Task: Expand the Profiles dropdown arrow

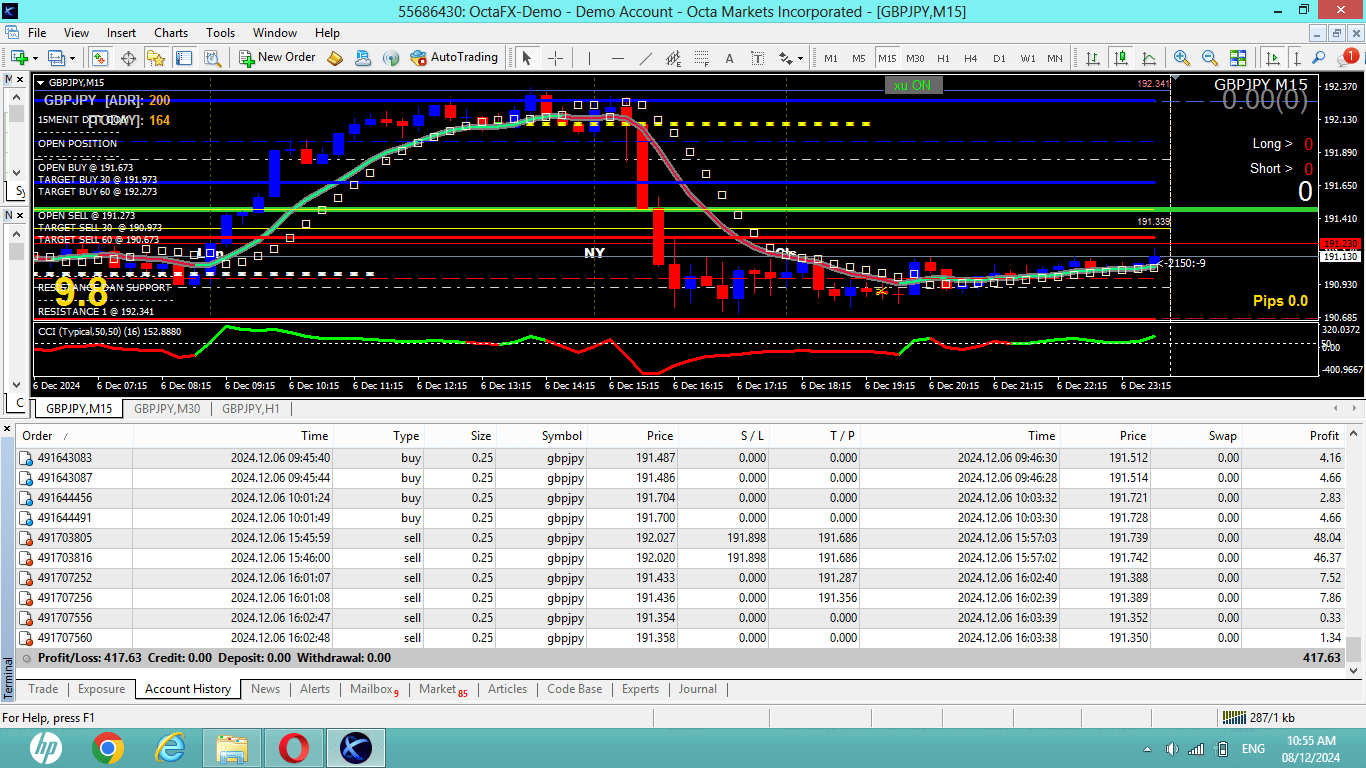Action: click(x=72, y=58)
